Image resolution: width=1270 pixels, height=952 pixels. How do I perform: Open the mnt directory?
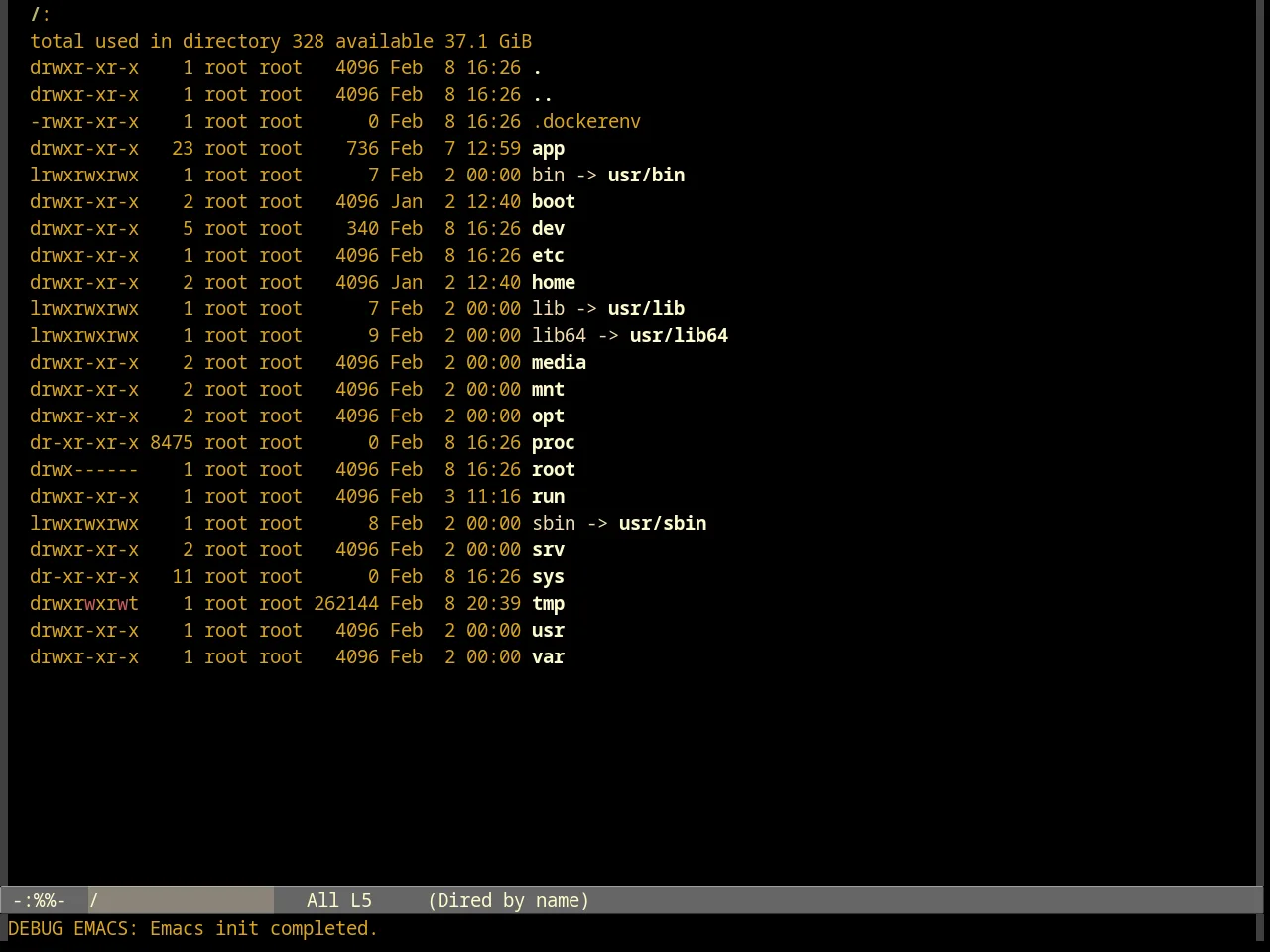click(x=548, y=390)
